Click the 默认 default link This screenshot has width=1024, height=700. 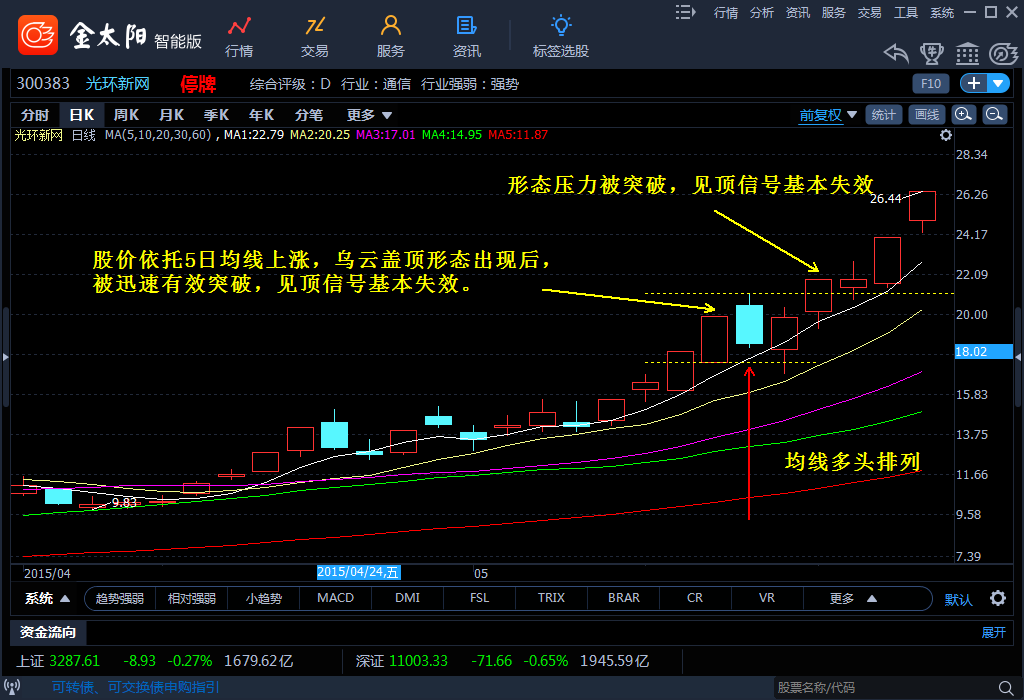point(958,599)
